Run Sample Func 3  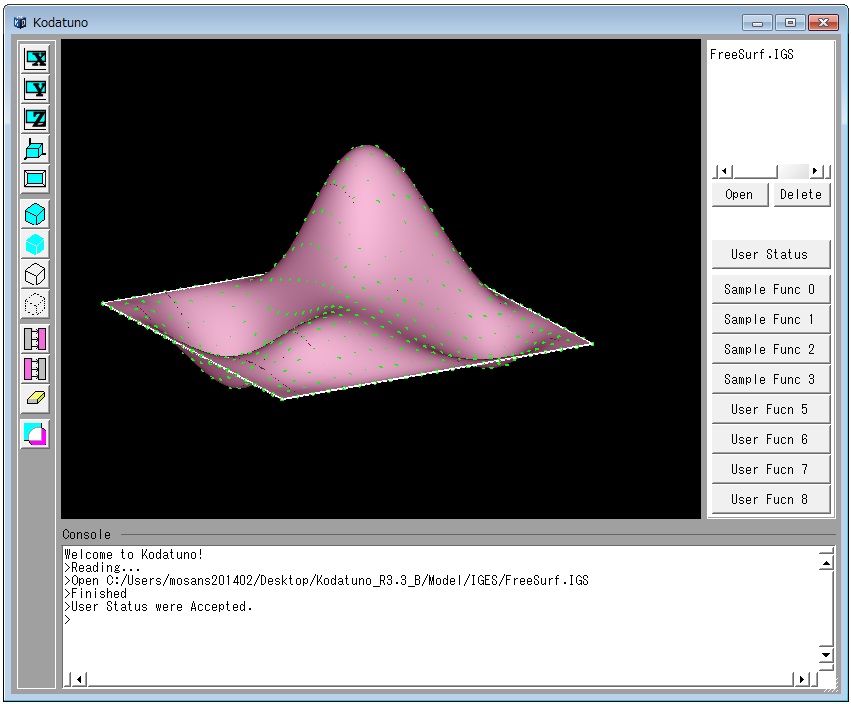click(770, 380)
